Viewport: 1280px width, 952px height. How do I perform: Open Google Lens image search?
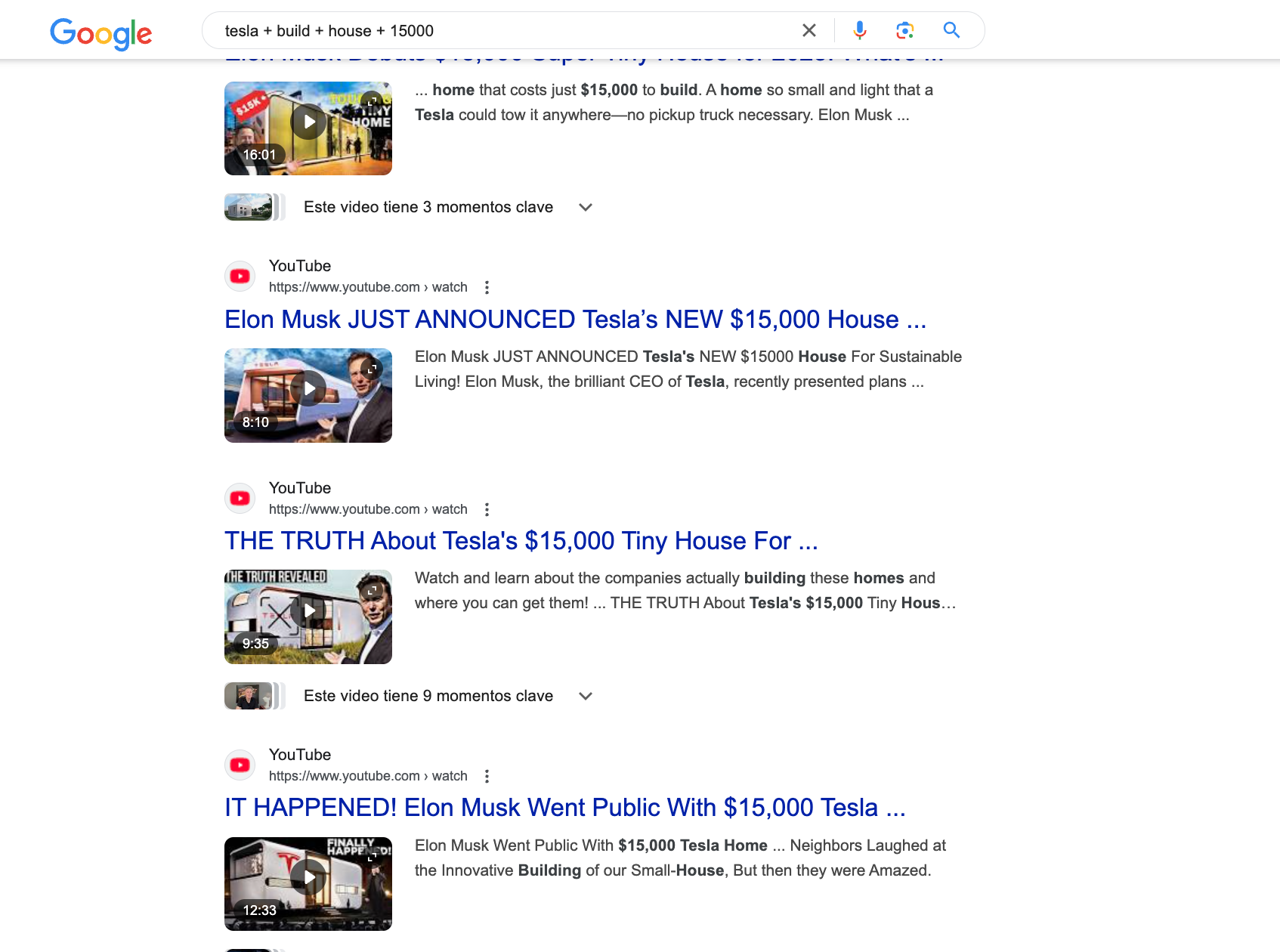(904, 30)
